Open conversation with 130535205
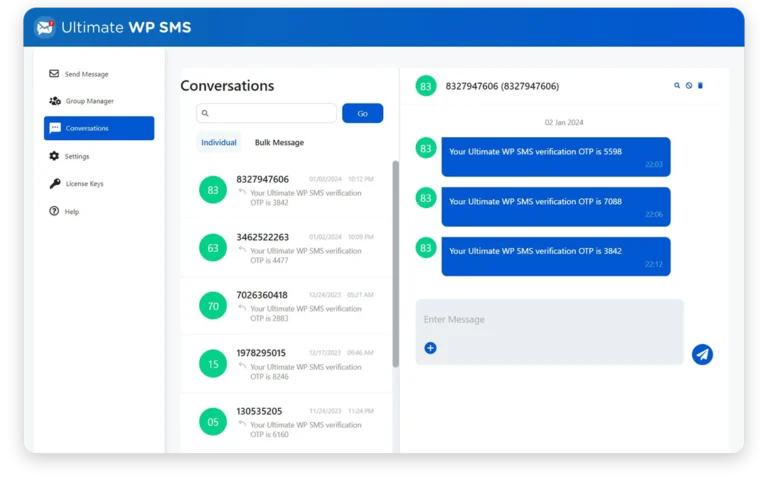768x494 pixels. (x=287, y=422)
